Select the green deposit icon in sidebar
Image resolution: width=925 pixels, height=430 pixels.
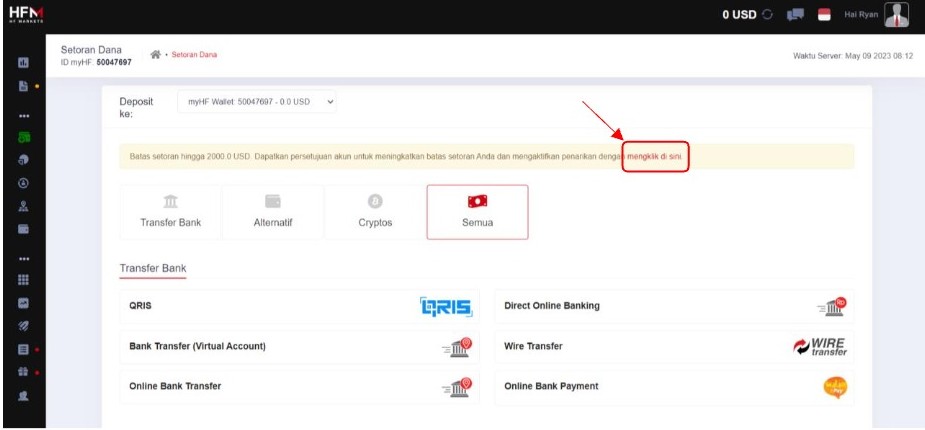click(23, 138)
